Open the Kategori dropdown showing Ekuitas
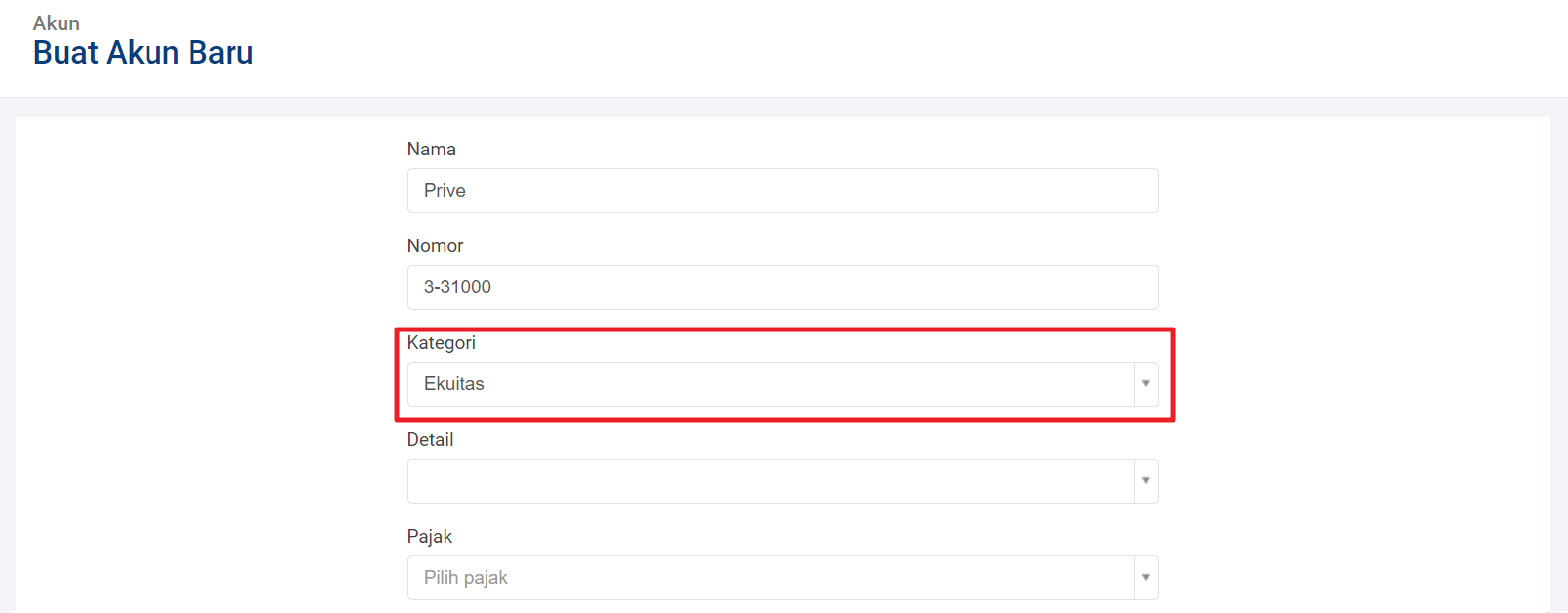 tap(770, 384)
